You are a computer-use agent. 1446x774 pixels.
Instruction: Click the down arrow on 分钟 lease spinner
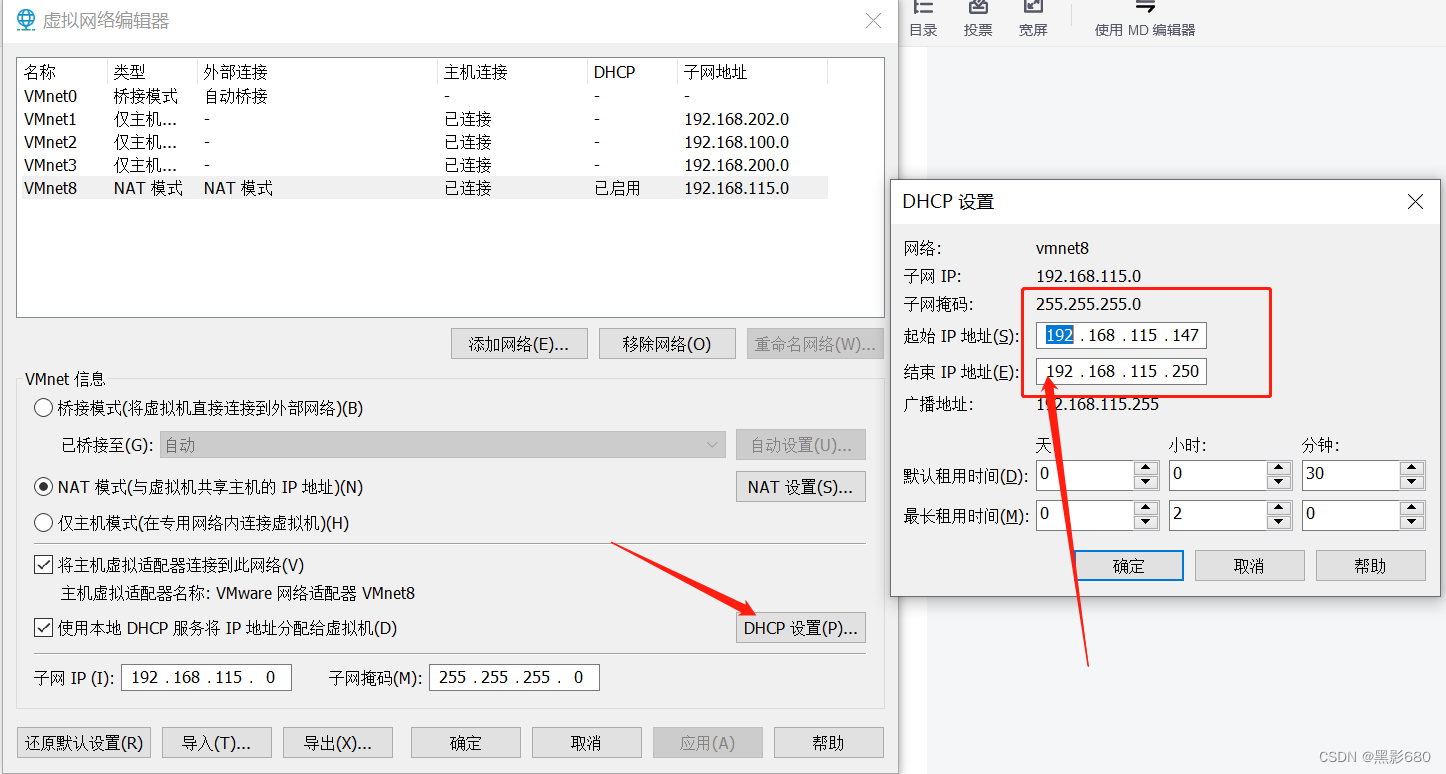1412,481
